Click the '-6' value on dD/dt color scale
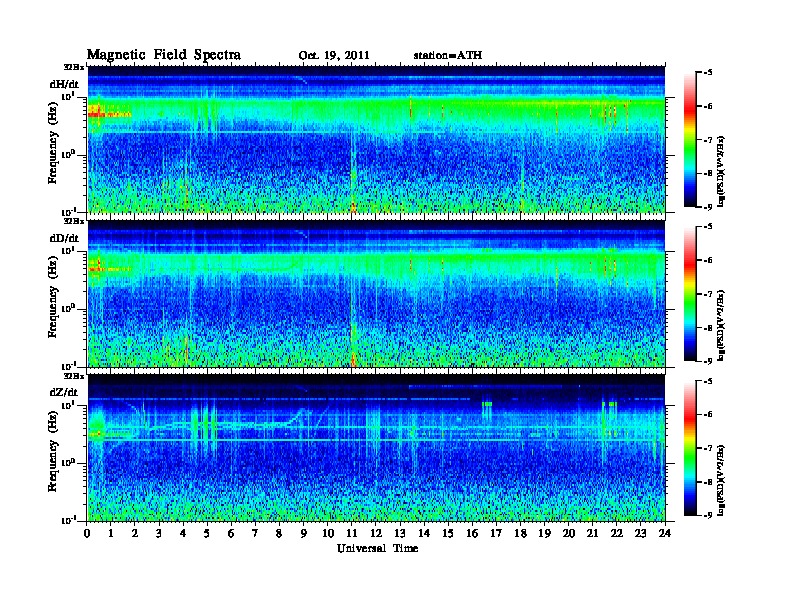 708,260
